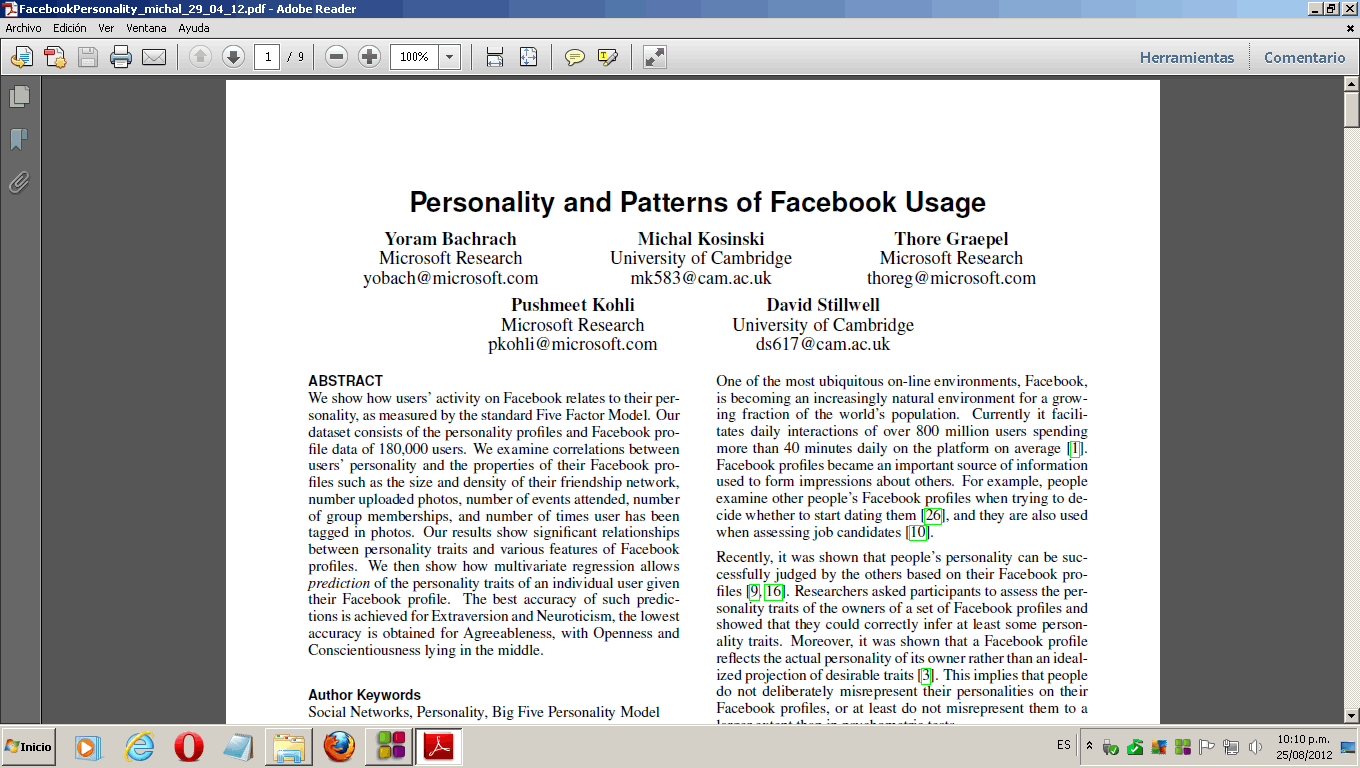
Task: Click the email pkohli@microsoft.com
Action: point(572,344)
